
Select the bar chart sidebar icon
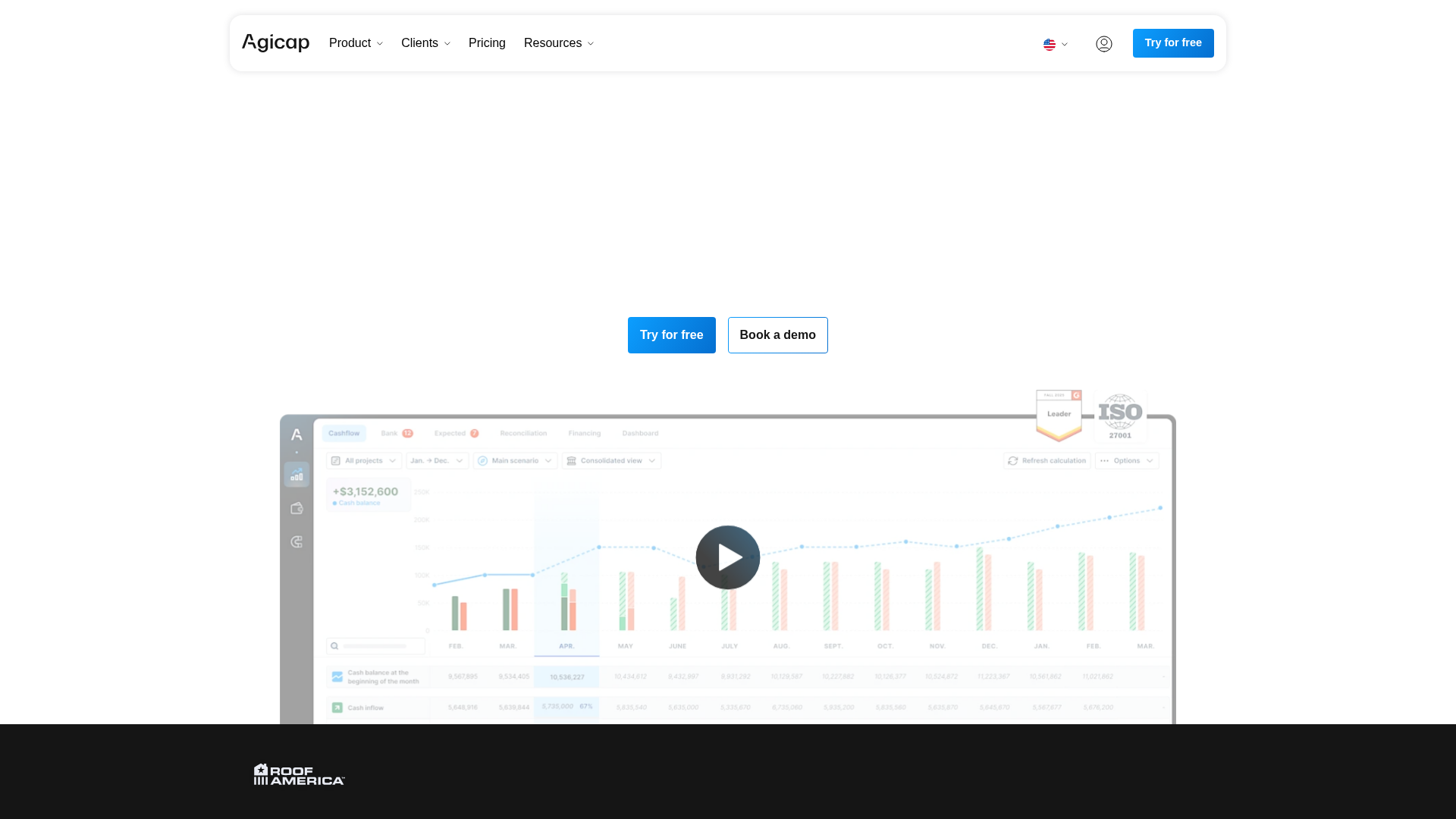point(297,475)
